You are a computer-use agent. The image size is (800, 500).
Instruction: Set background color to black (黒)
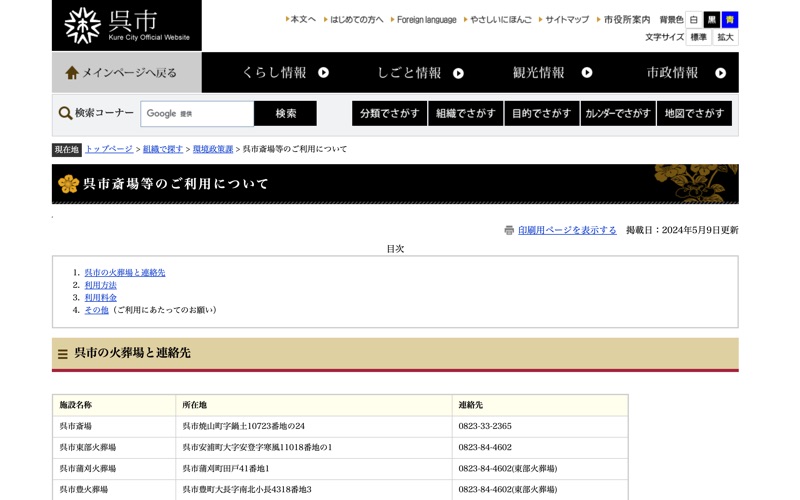pos(712,20)
